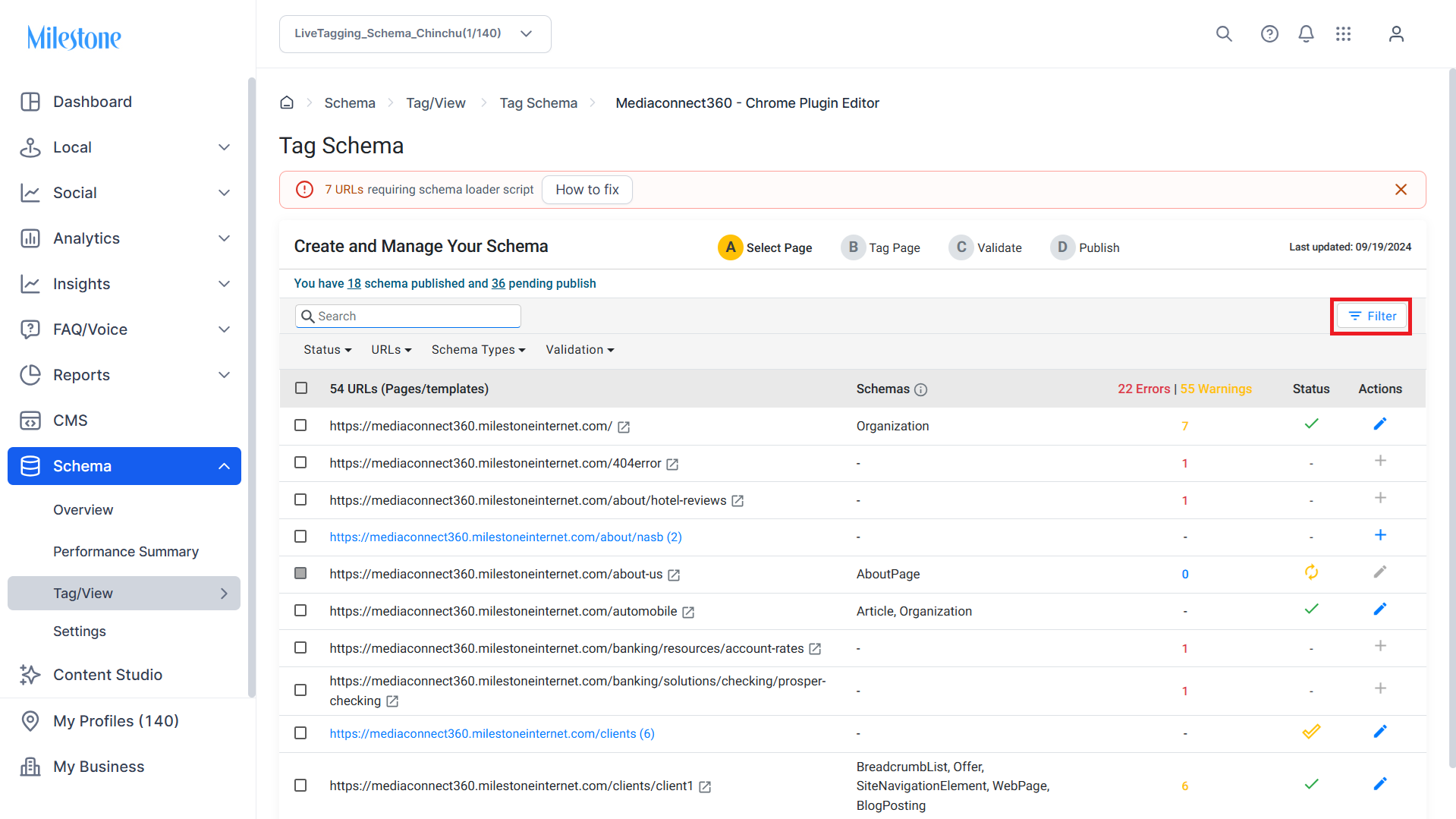Edit schema for the clients (6) row
The width and height of the screenshot is (1456, 819).
(x=1380, y=732)
